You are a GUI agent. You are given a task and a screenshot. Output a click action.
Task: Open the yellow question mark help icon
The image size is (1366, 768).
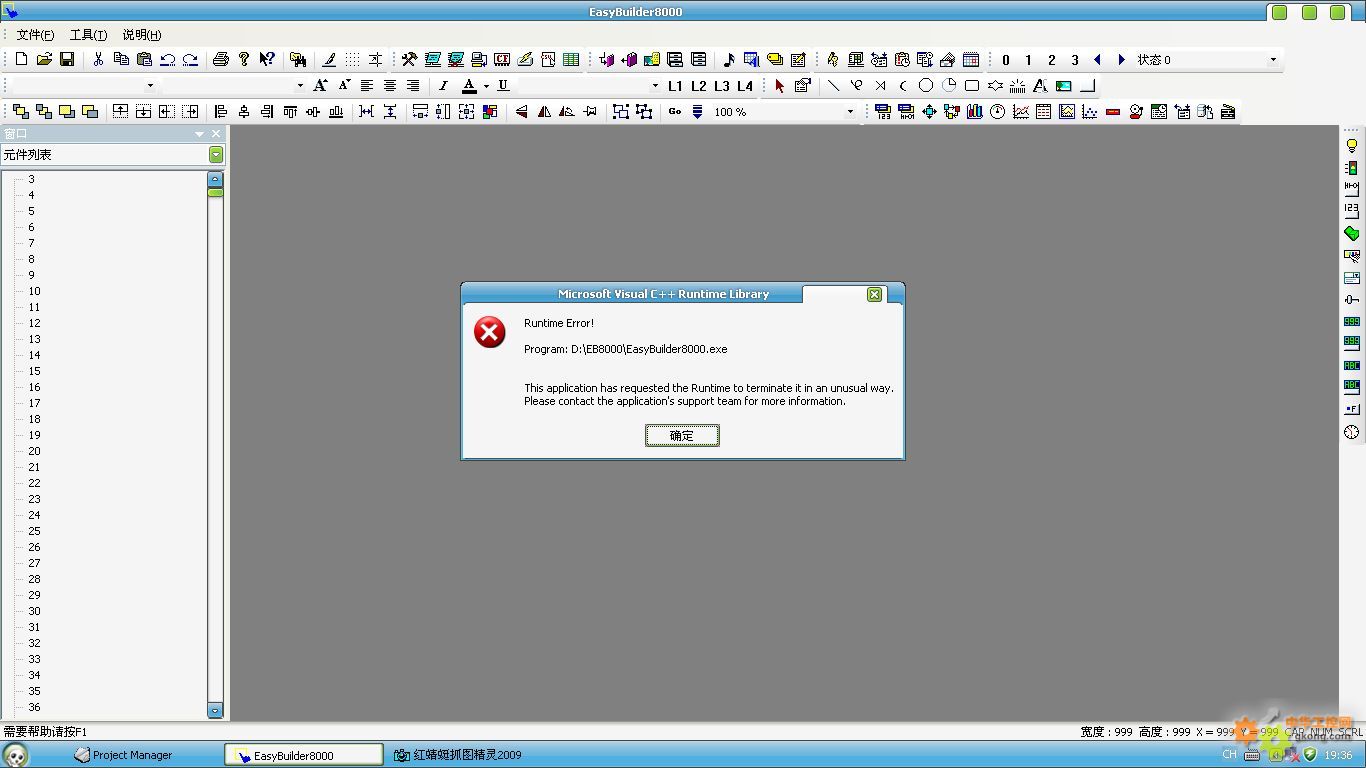pos(244,60)
